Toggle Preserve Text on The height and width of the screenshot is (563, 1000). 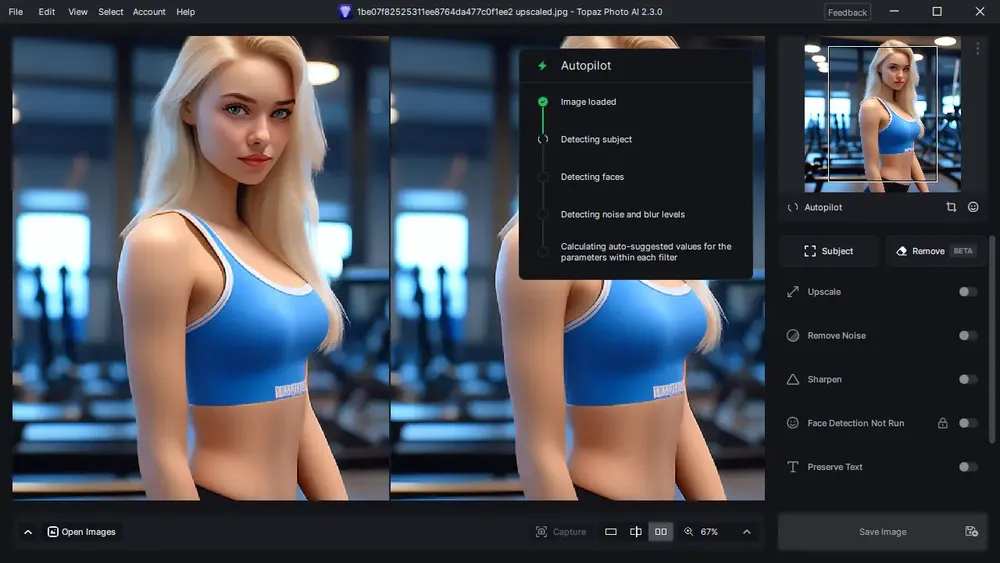coord(967,467)
